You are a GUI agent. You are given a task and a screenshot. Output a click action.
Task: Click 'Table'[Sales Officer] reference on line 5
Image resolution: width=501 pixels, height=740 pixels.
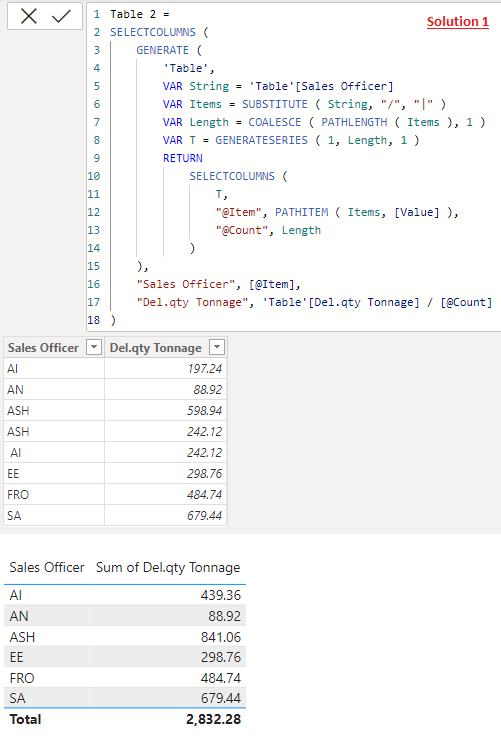pyautogui.click(x=321, y=86)
